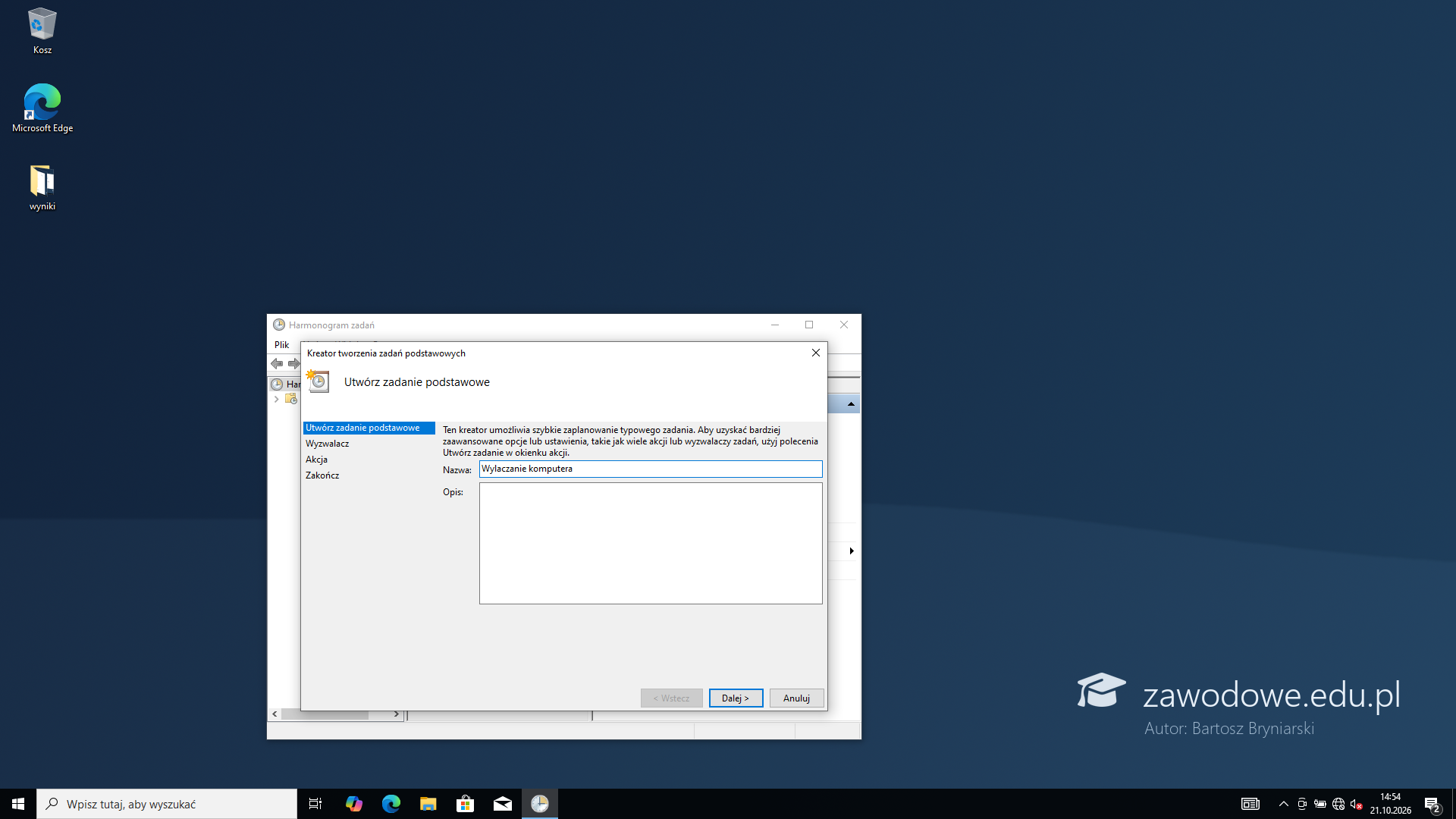
Task: Click the Opis description text area
Action: 651,544
